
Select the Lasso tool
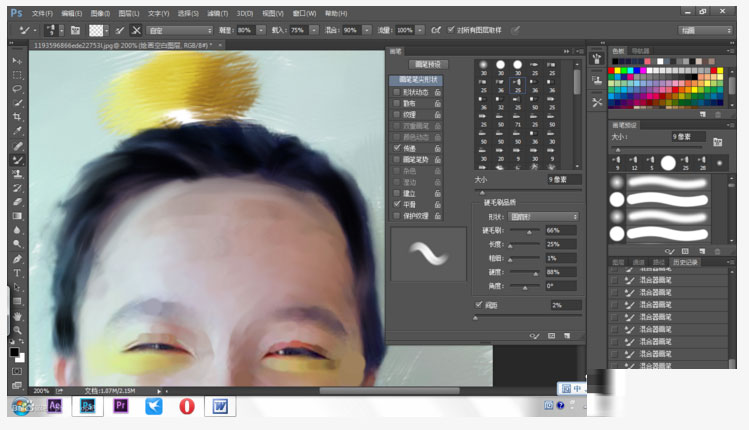[x=17, y=89]
